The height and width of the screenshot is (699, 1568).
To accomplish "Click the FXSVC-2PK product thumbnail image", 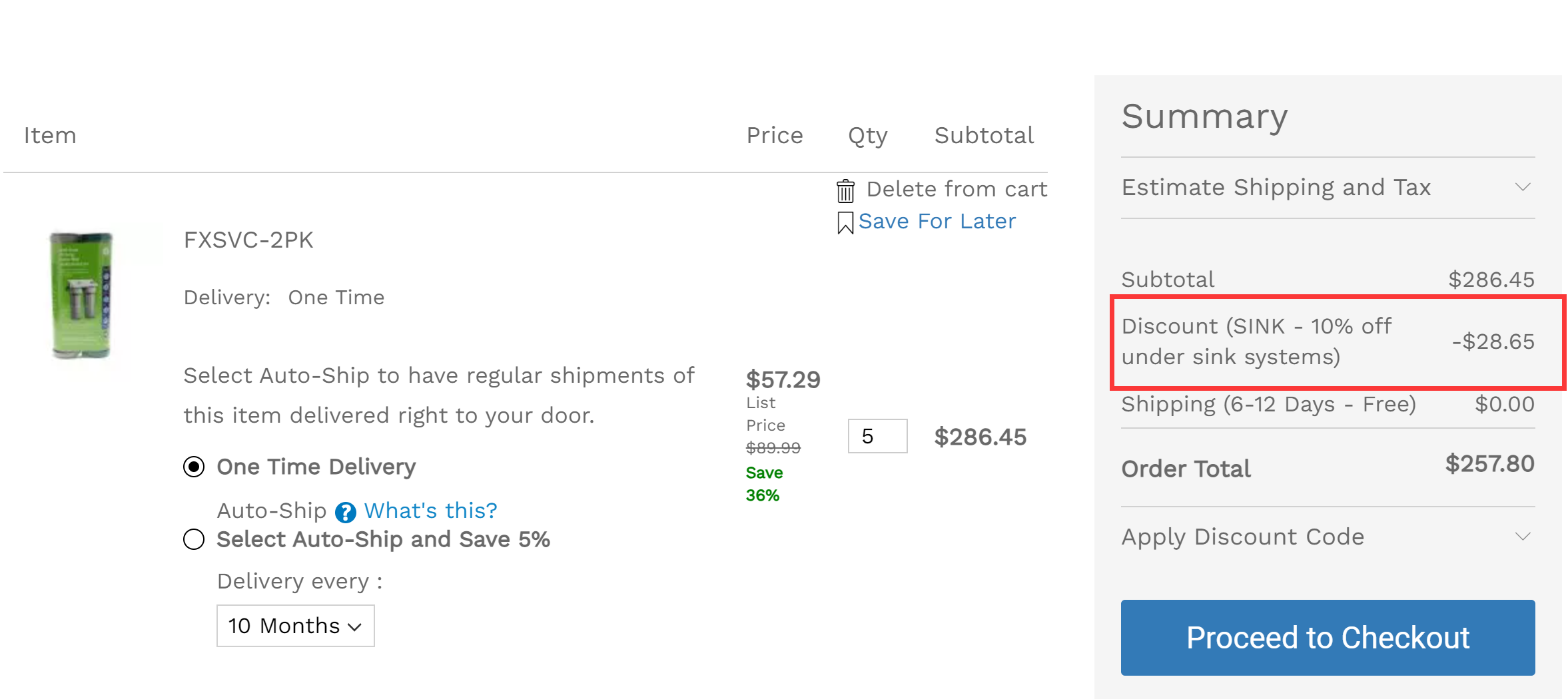I will pos(83,293).
